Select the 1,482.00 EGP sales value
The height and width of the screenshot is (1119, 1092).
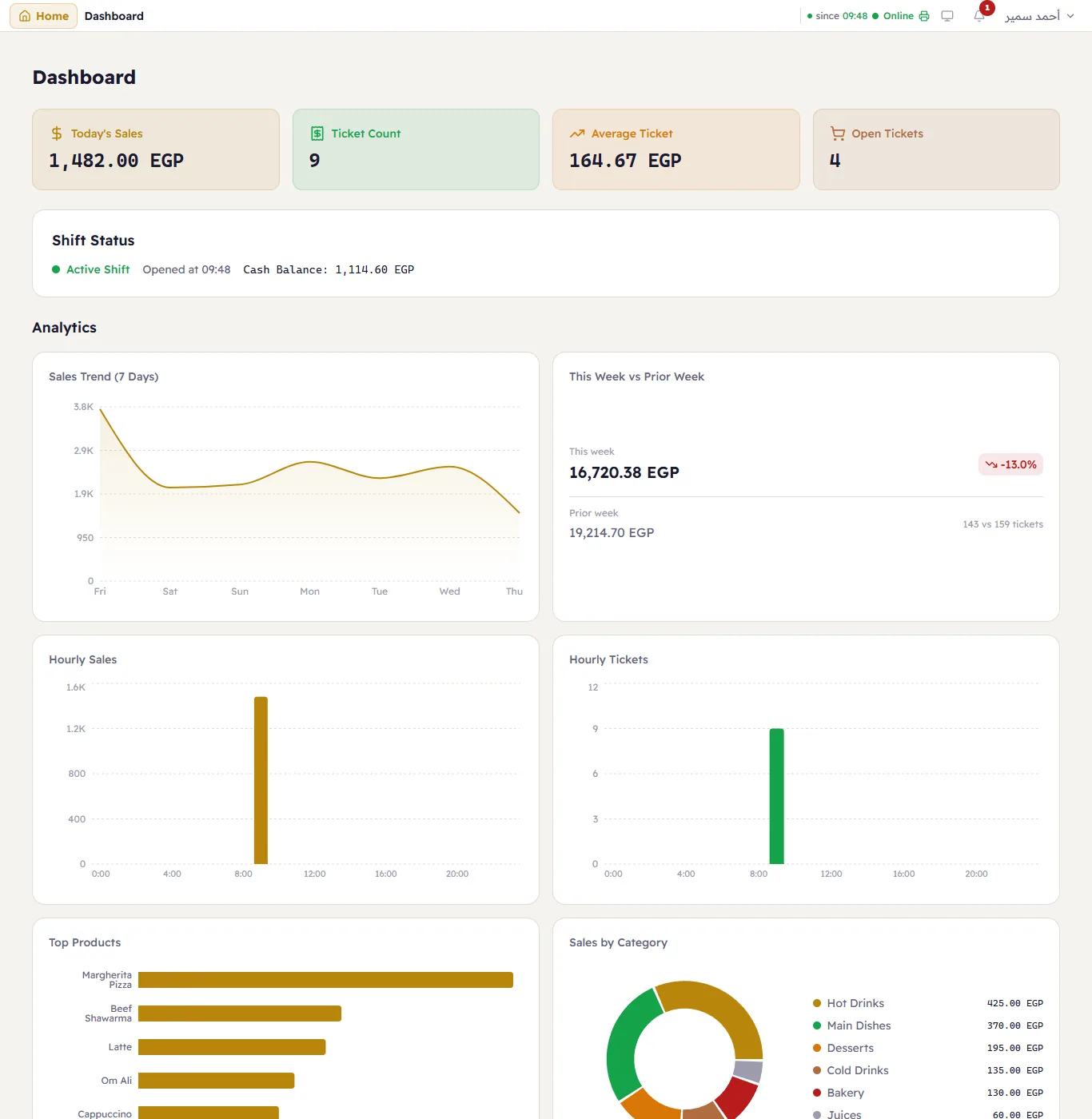coord(117,161)
